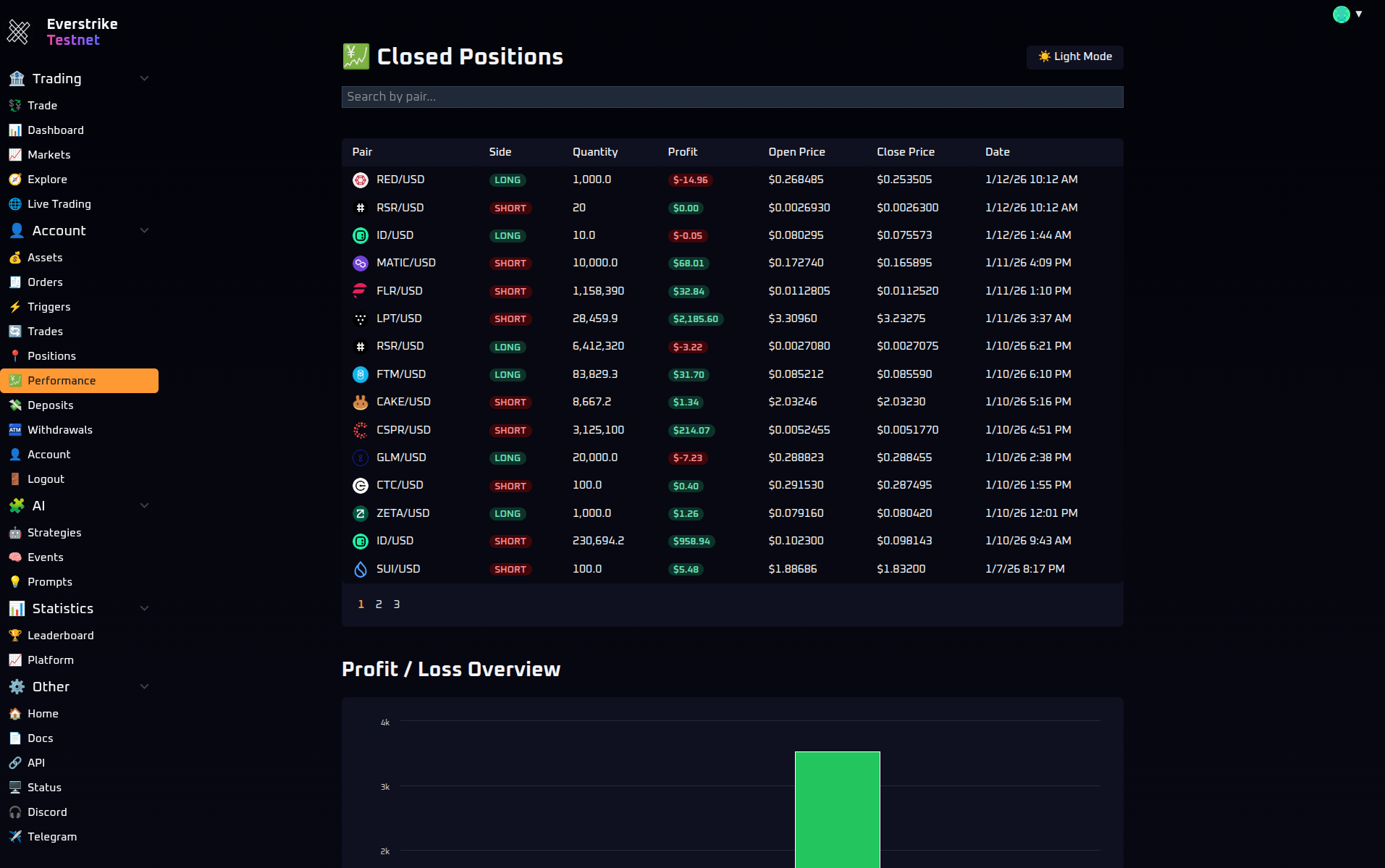Toggle Light Mode
The width and height of the screenshot is (1385, 868).
coord(1074,56)
